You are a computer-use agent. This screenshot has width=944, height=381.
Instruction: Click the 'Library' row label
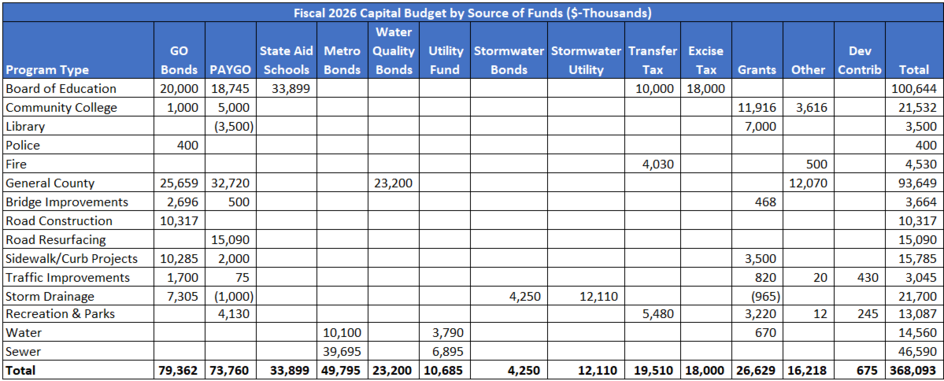click(25, 126)
